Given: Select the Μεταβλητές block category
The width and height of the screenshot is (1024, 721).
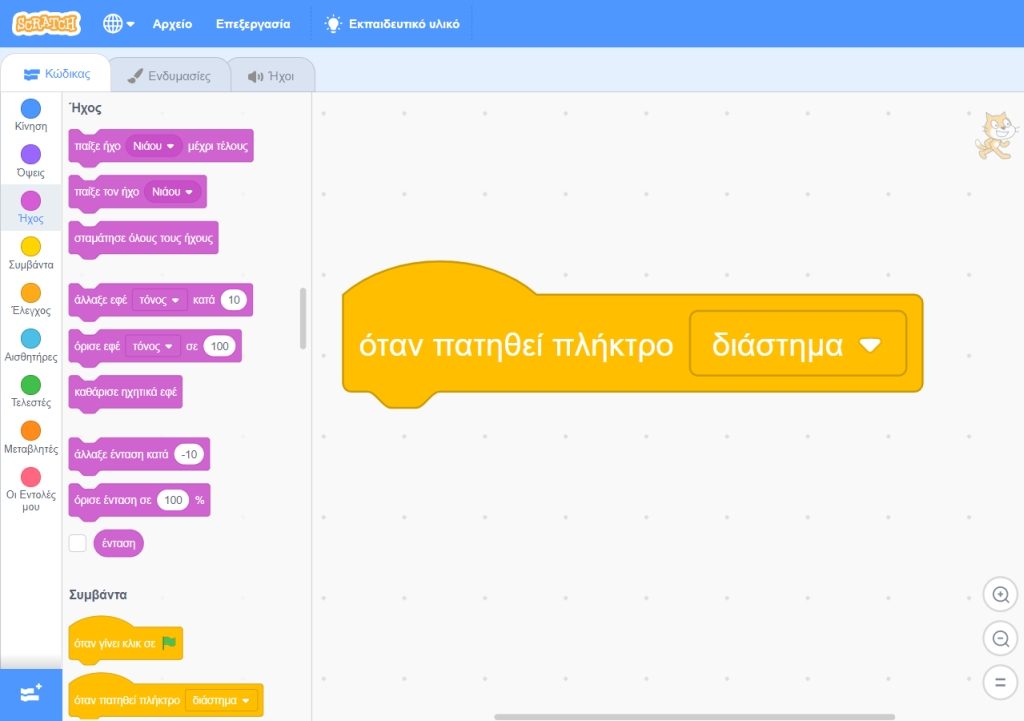Looking at the screenshot, I should click(31, 431).
